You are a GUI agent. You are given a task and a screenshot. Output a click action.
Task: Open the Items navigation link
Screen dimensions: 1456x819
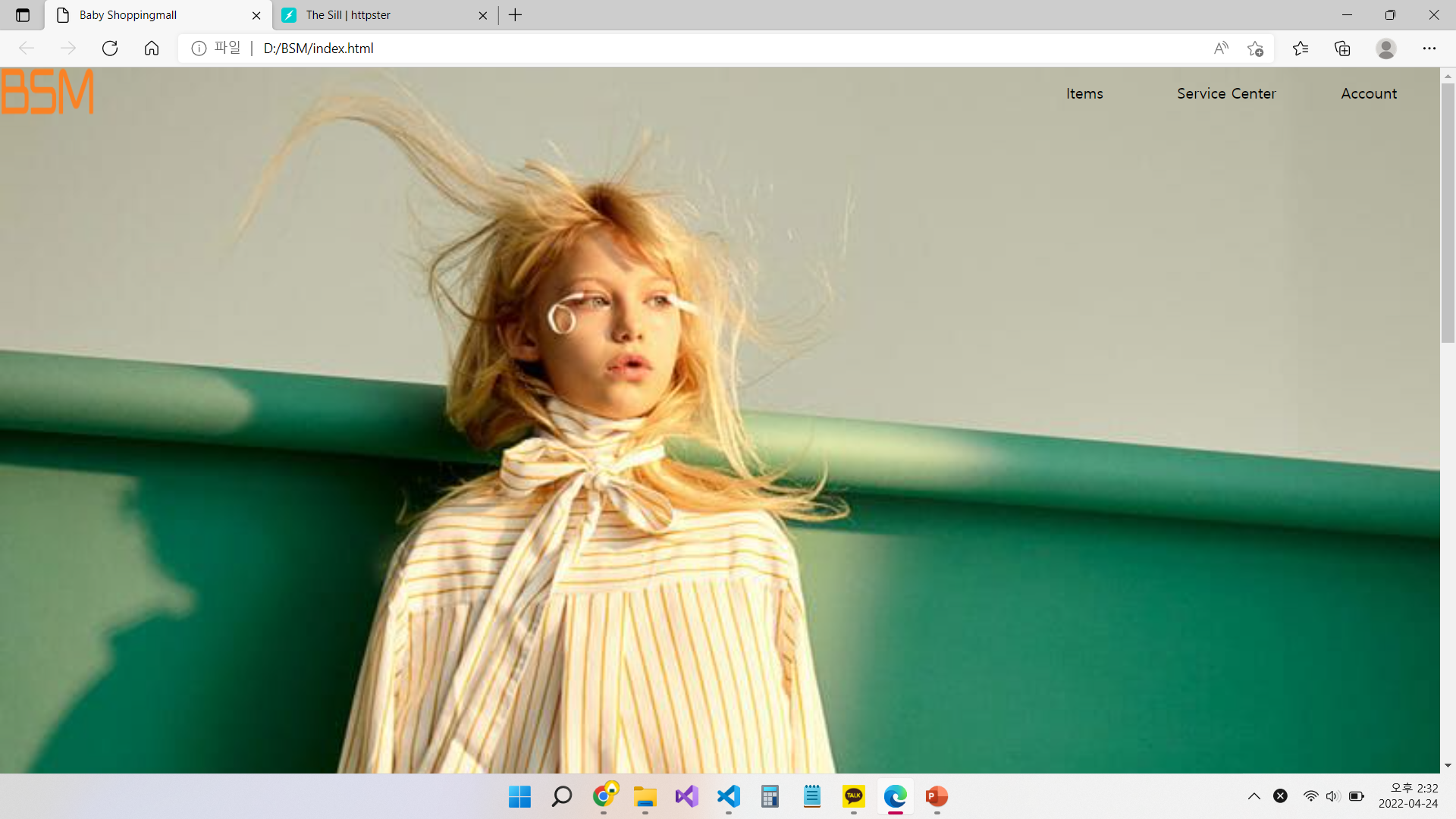coord(1084,93)
